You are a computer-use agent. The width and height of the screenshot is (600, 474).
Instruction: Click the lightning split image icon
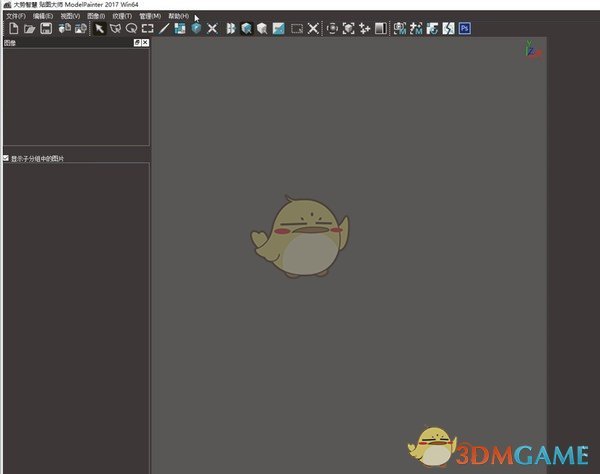pos(448,29)
